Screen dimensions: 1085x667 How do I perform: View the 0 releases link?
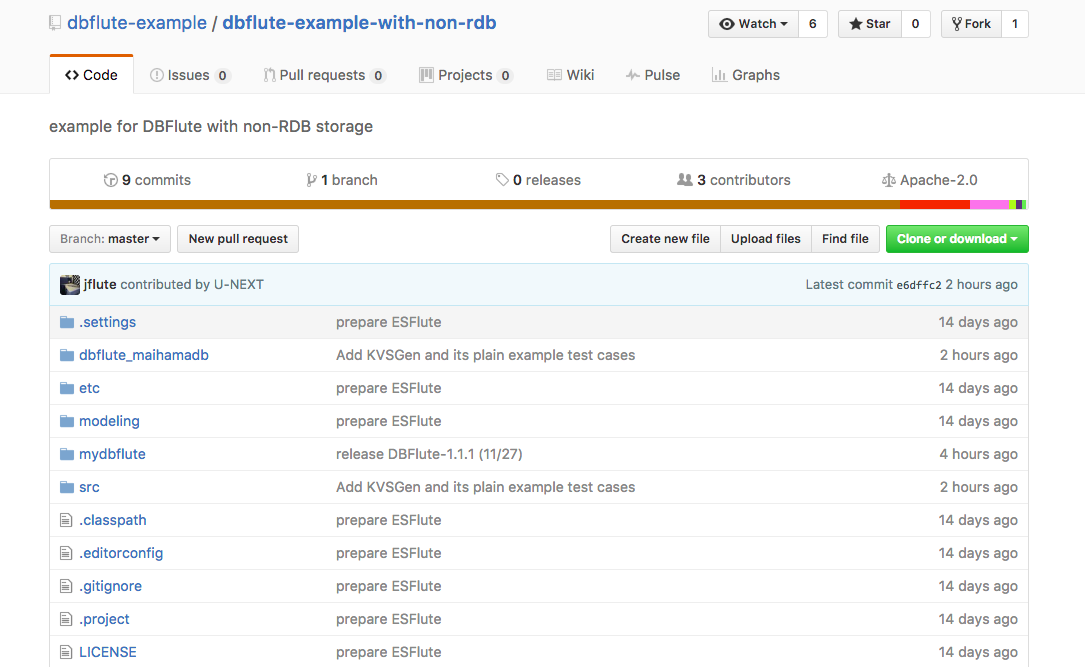[538, 180]
